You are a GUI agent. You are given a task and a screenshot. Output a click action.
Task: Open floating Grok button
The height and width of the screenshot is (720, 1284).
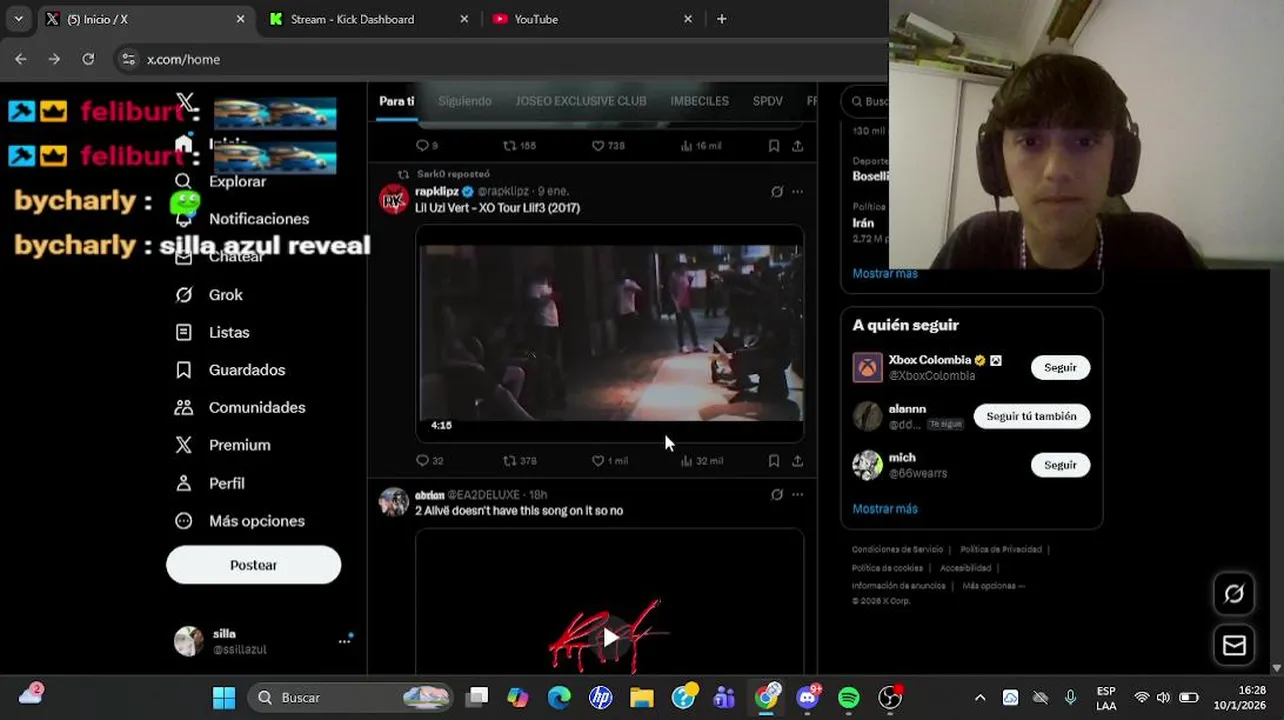point(1234,594)
